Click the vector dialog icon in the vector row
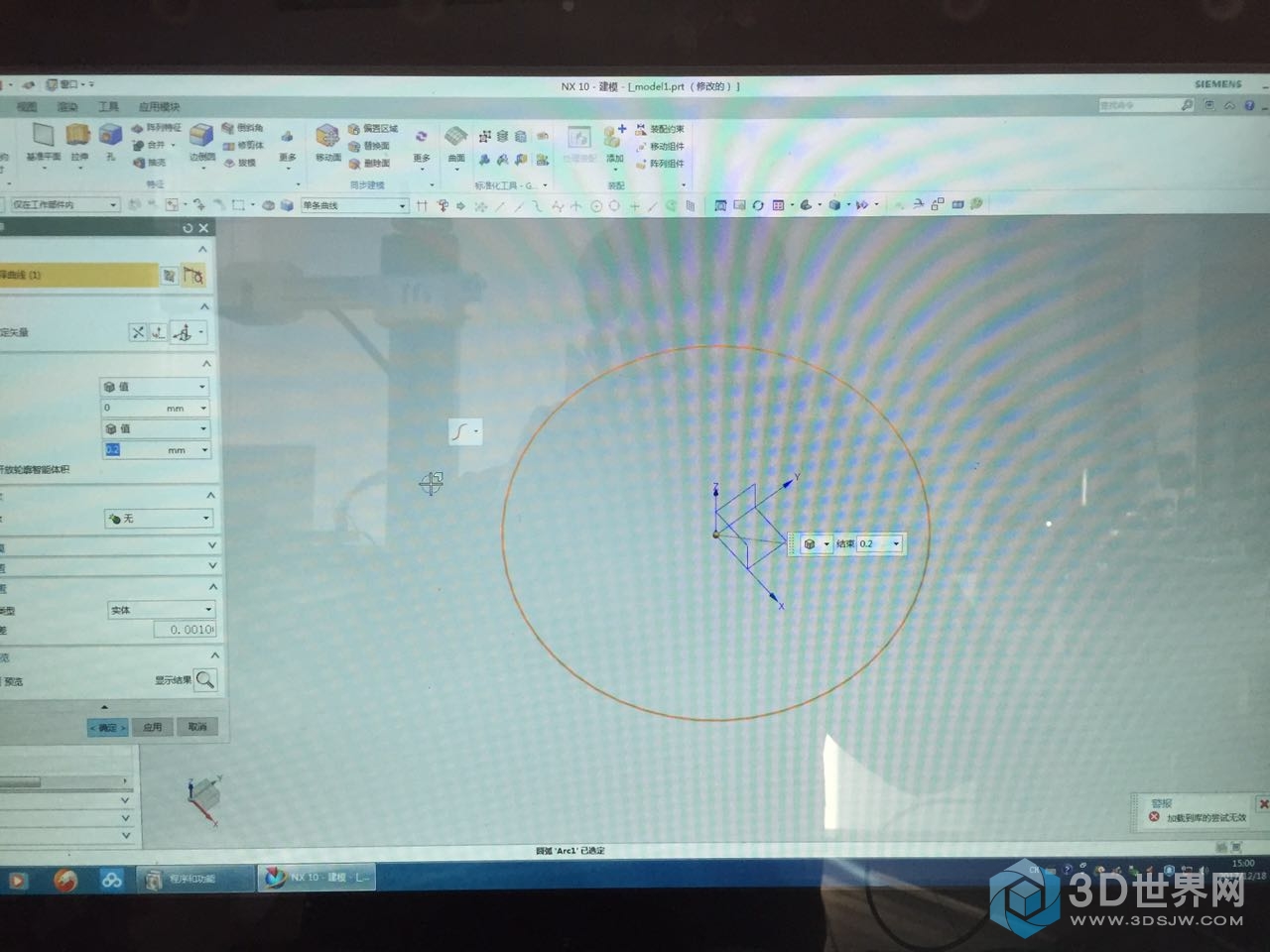The width and height of the screenshot is (1270, 952). coord(158,333)
